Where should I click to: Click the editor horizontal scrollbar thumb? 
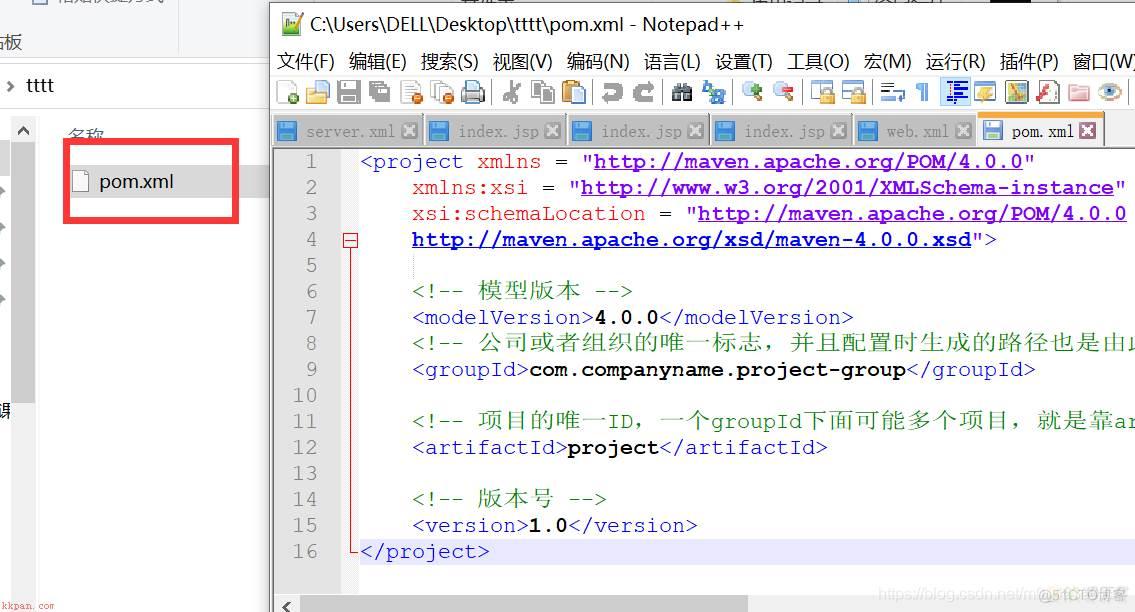tap(524, 605)
